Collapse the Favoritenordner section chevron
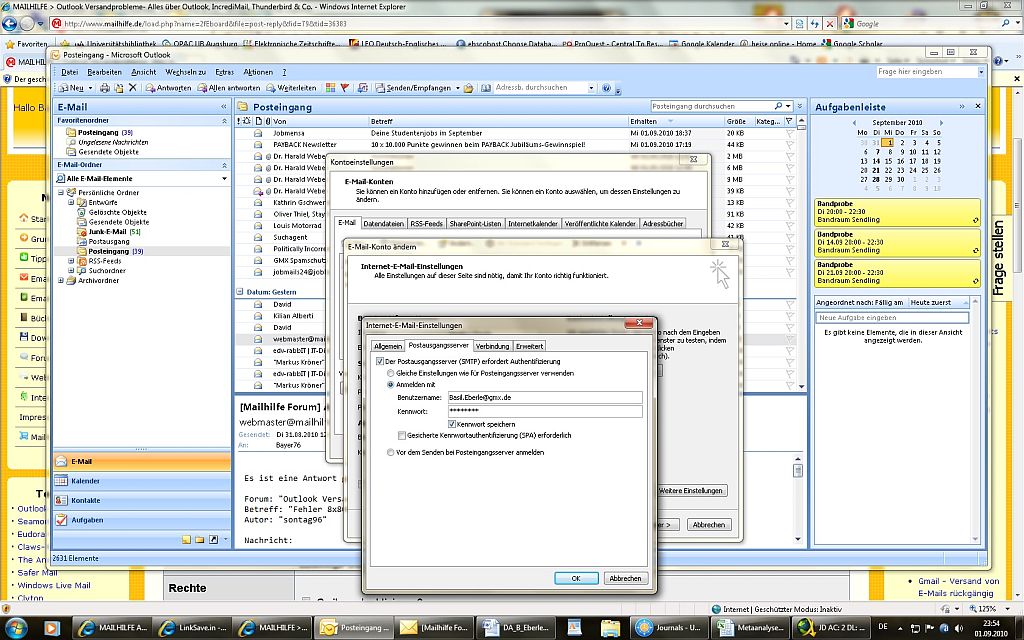Screen dimensions: 1024x640 (x=224, y=121)
